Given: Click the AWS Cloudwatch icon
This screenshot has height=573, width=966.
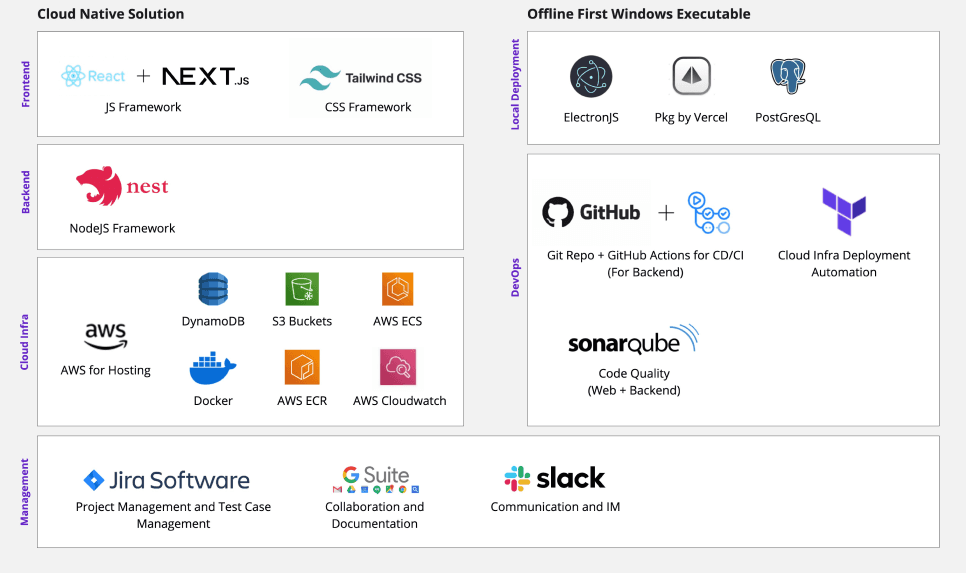Looking at the screenshot, I should click(x=398, y=368).
